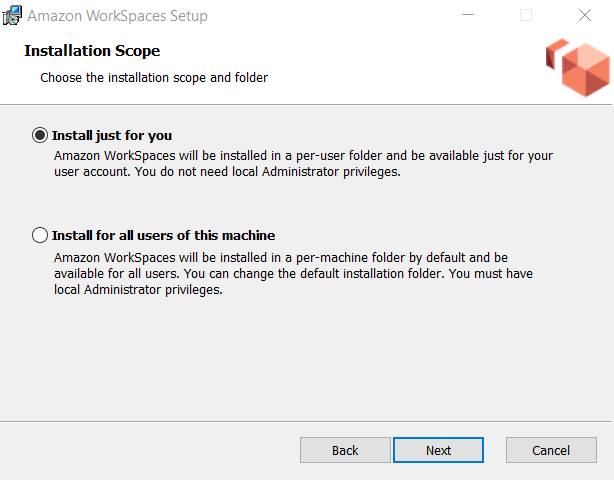Close the Amazon WorkSpaces Setup window
This screenshot has height=480, width=614.
584,16
